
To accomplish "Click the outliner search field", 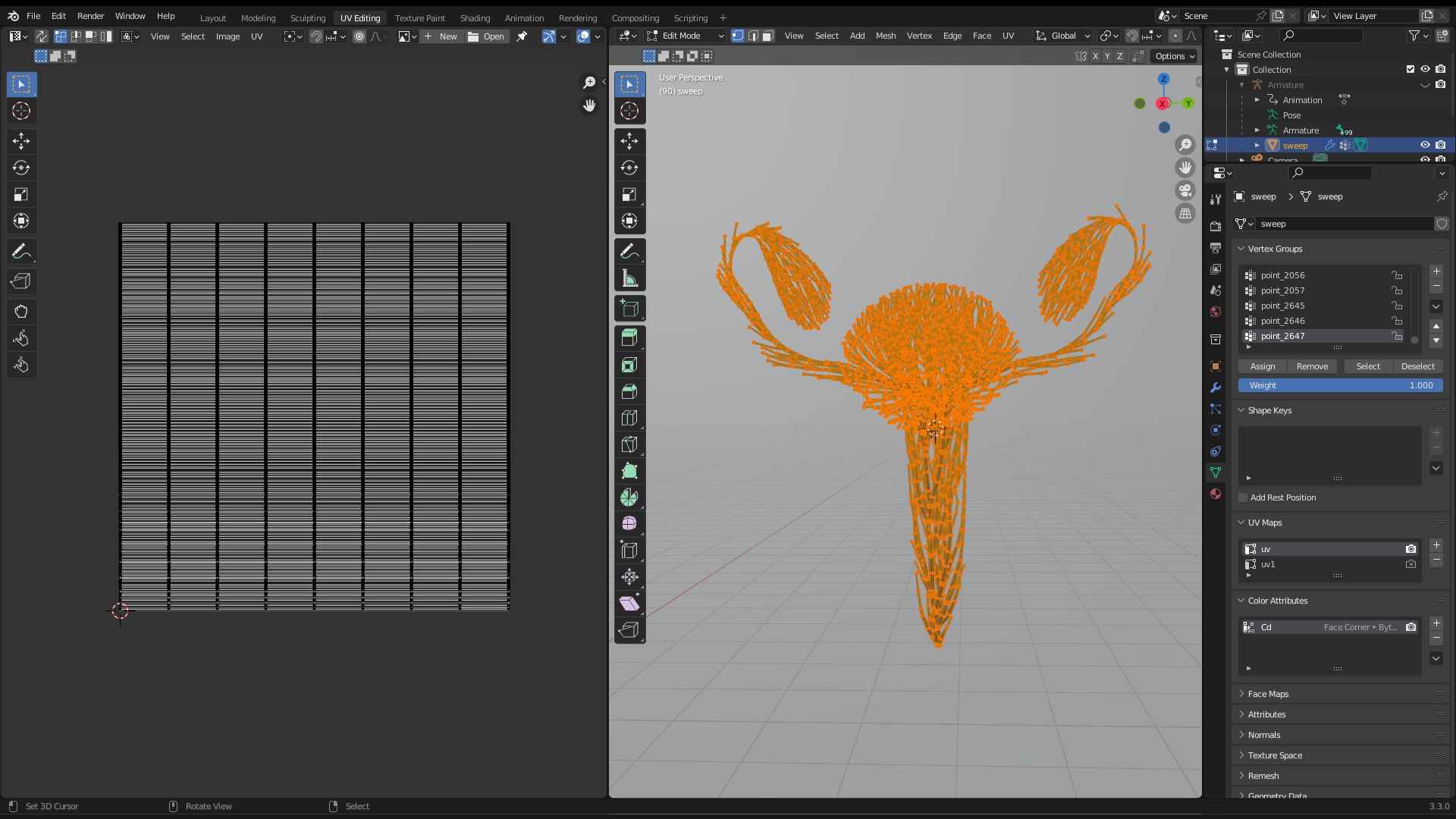I will click(x=1320, y=36).
